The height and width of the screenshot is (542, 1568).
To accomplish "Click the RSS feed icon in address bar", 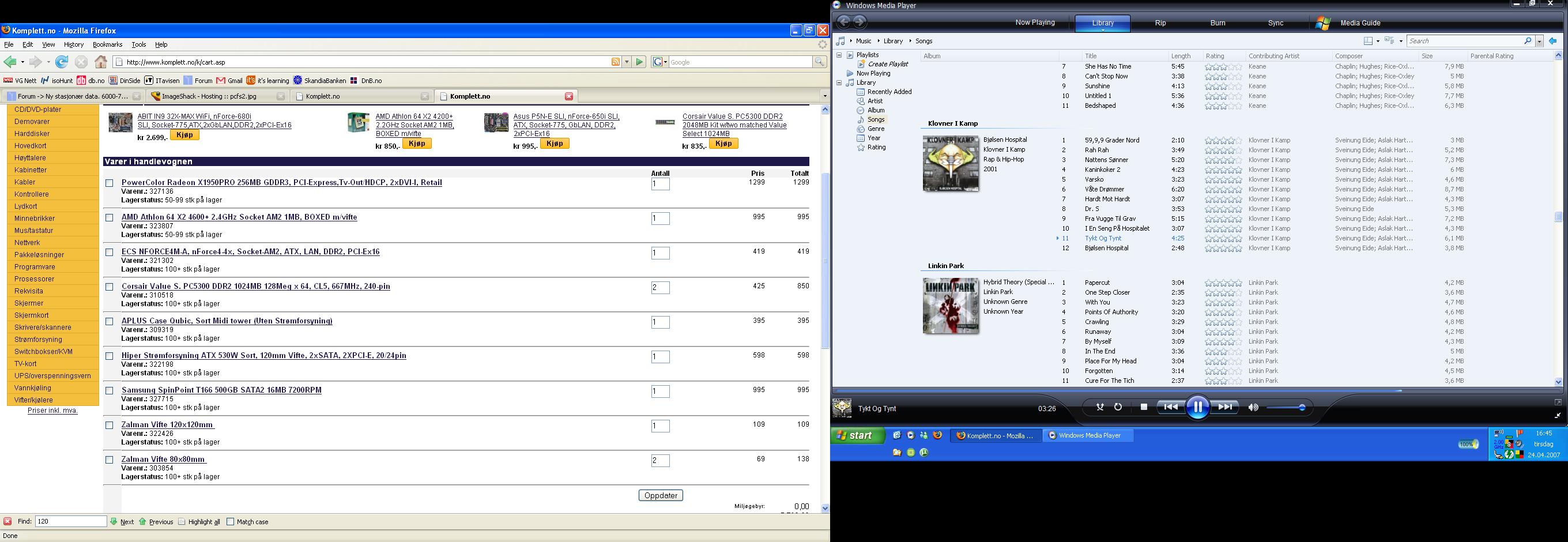I will tap(616, 62).
